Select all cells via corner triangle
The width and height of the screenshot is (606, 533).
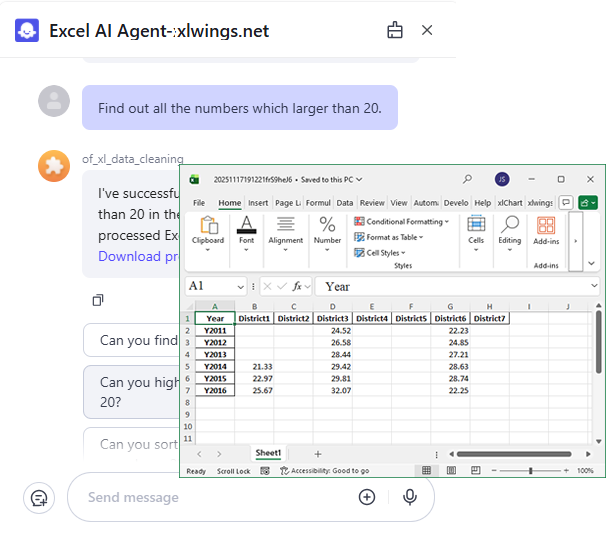(x=189, y=306)
